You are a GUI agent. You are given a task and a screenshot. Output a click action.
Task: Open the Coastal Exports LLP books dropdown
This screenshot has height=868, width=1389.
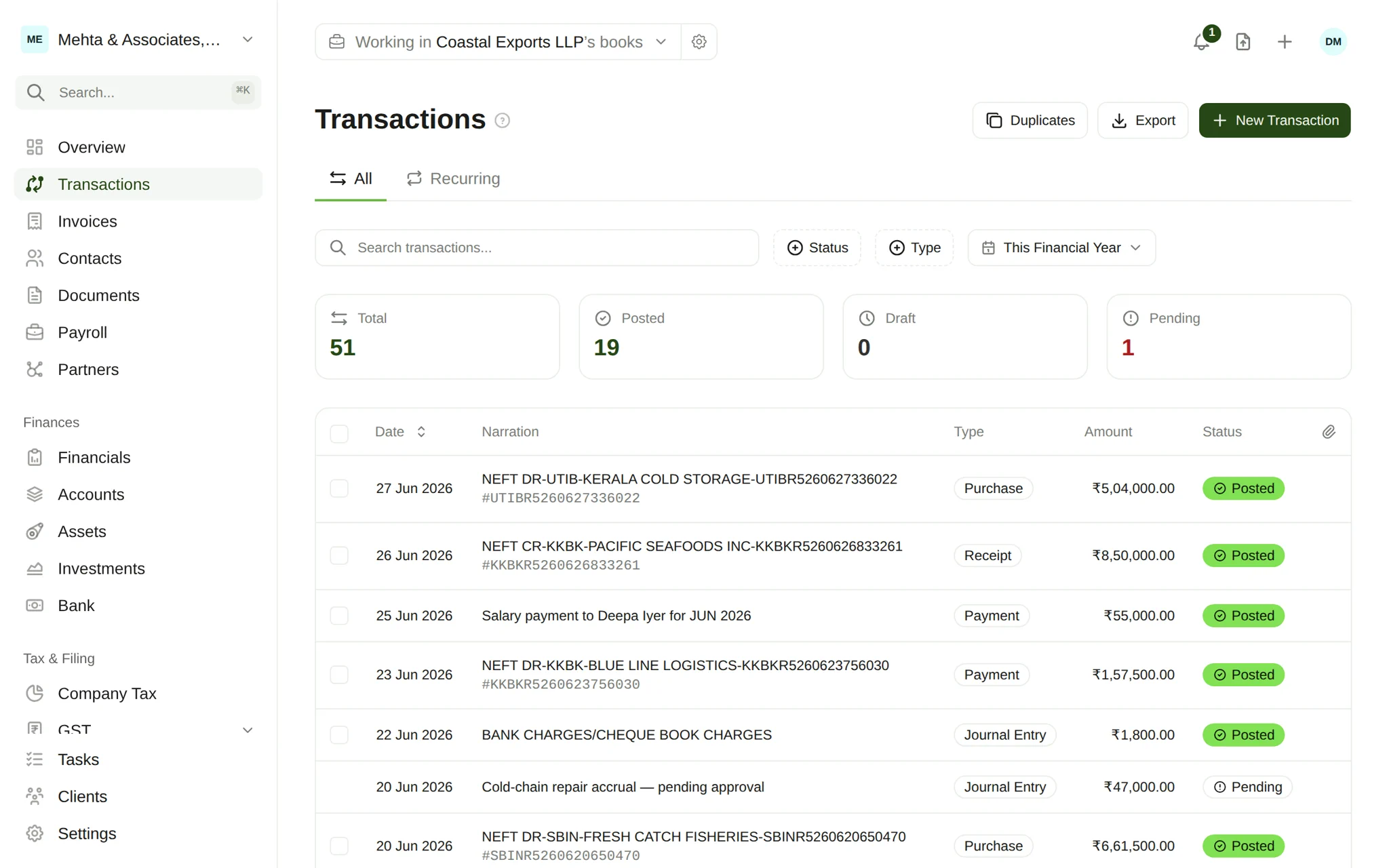point(498,42)
